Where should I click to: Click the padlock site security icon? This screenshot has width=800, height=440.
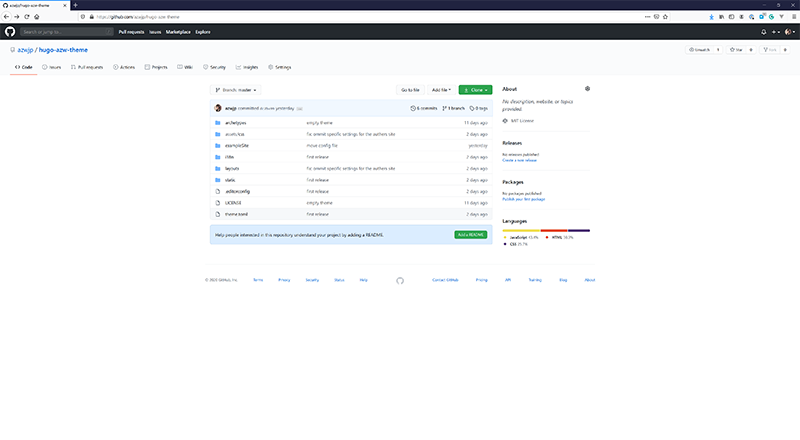91,17
